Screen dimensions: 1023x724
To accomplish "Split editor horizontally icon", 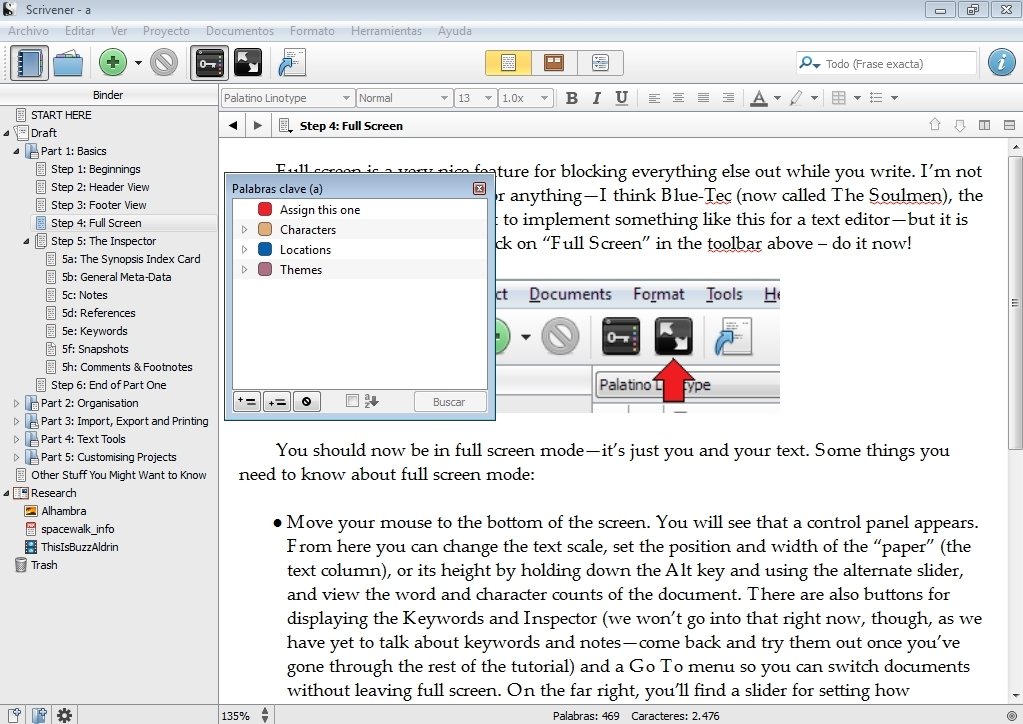I will pyautogui.click(x=1009, y=125).
